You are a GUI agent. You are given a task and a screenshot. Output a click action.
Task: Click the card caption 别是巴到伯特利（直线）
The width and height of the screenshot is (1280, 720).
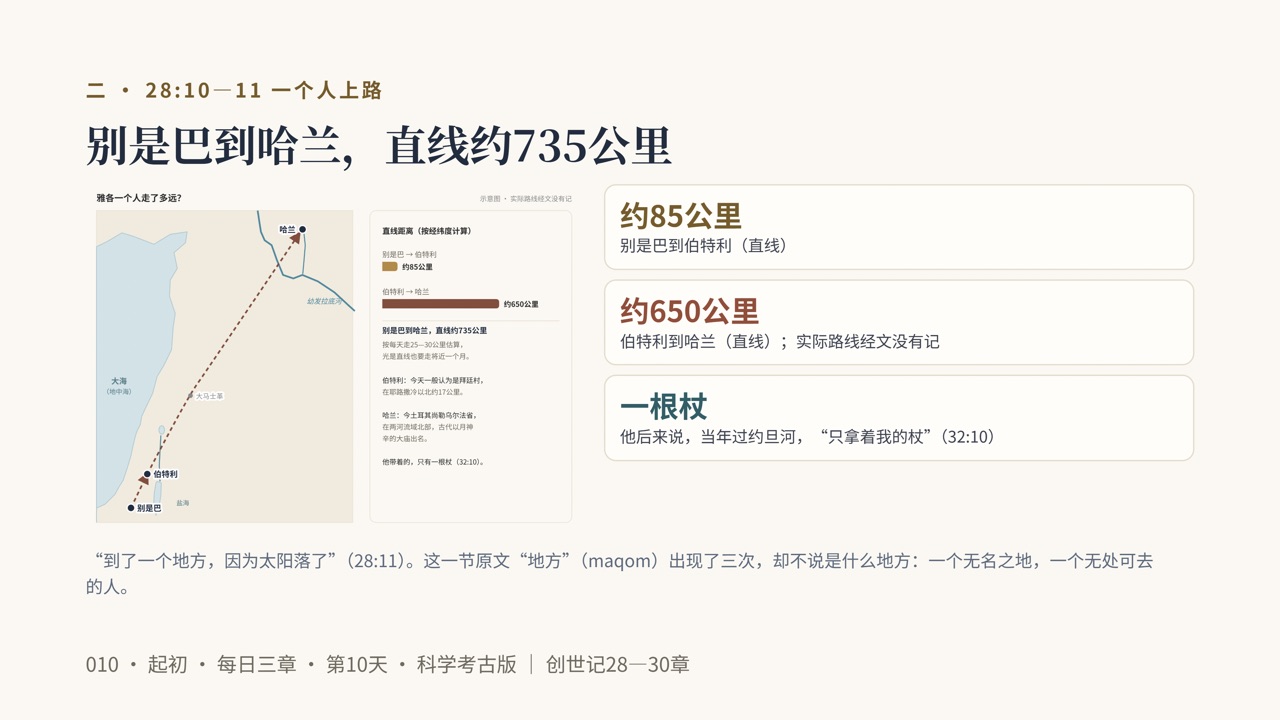[x=703, y=245]
